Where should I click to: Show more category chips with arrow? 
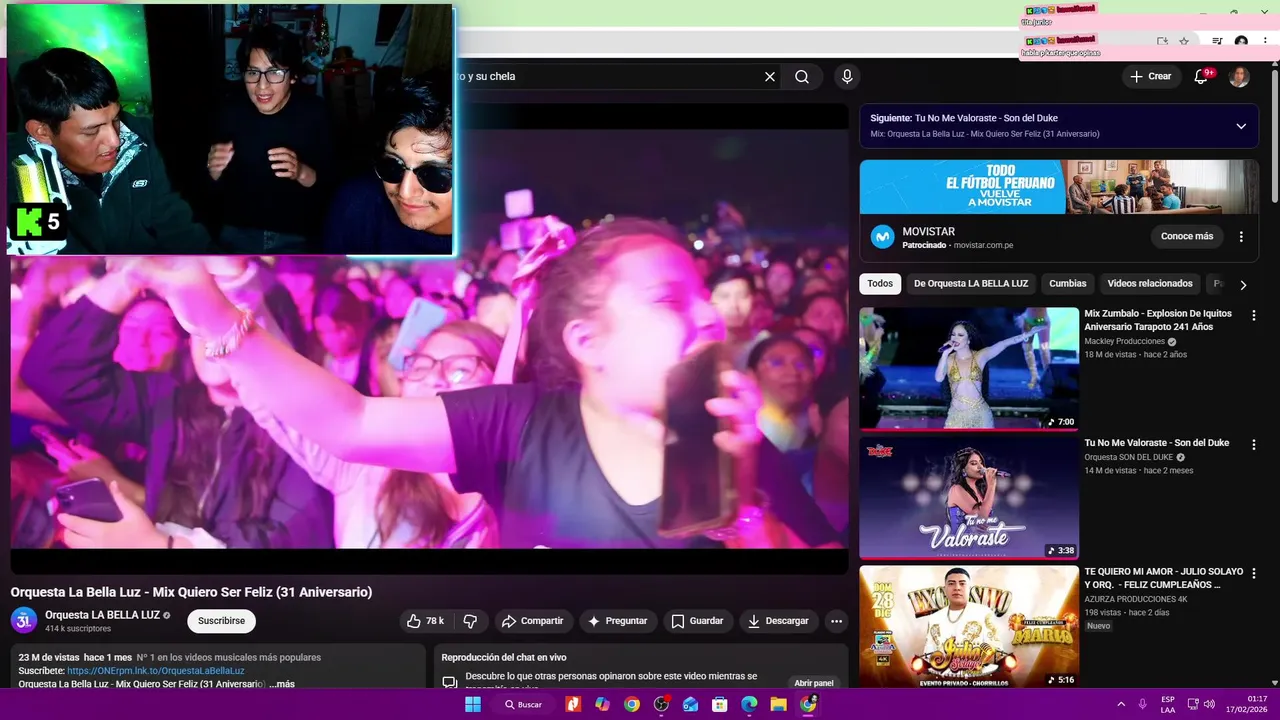pos(1243,284)
